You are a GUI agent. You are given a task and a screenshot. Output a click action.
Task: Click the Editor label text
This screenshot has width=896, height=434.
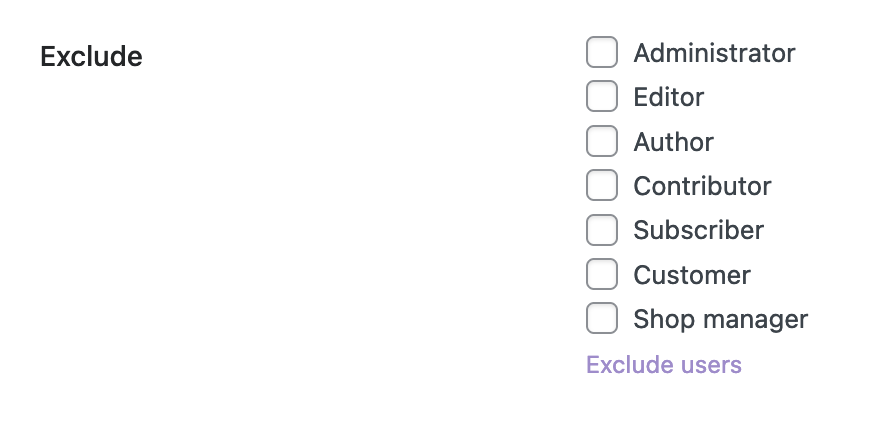click(x=668, y=97)
